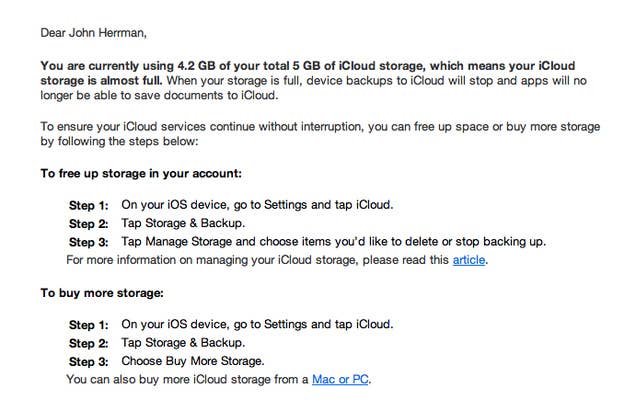
Task: Click 'Step 1' label under buy more storage
Action: (88, 325)
